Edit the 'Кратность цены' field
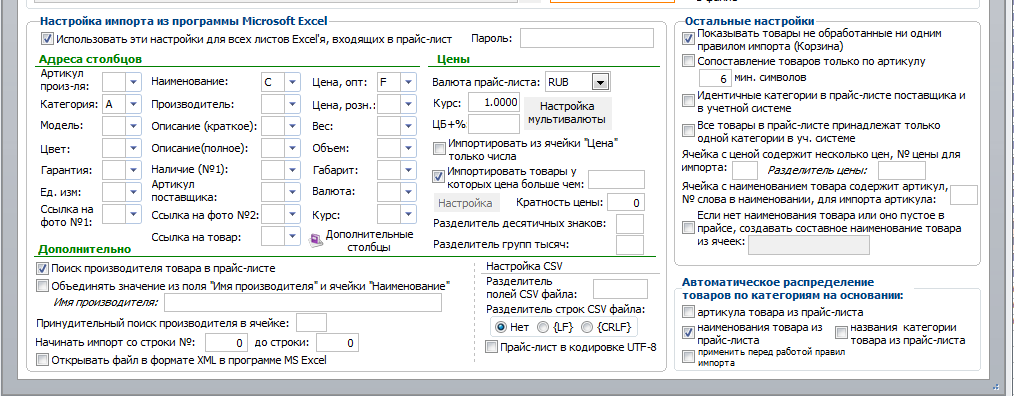 (x=625, y=203)
